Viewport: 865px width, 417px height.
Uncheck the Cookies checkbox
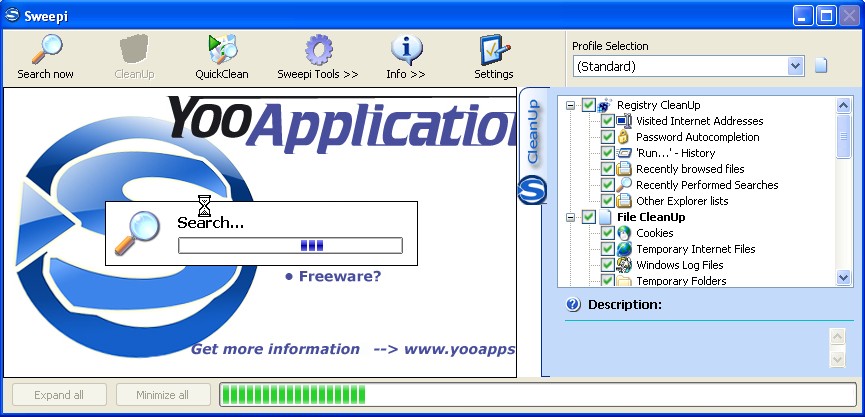tap(607, 233)
